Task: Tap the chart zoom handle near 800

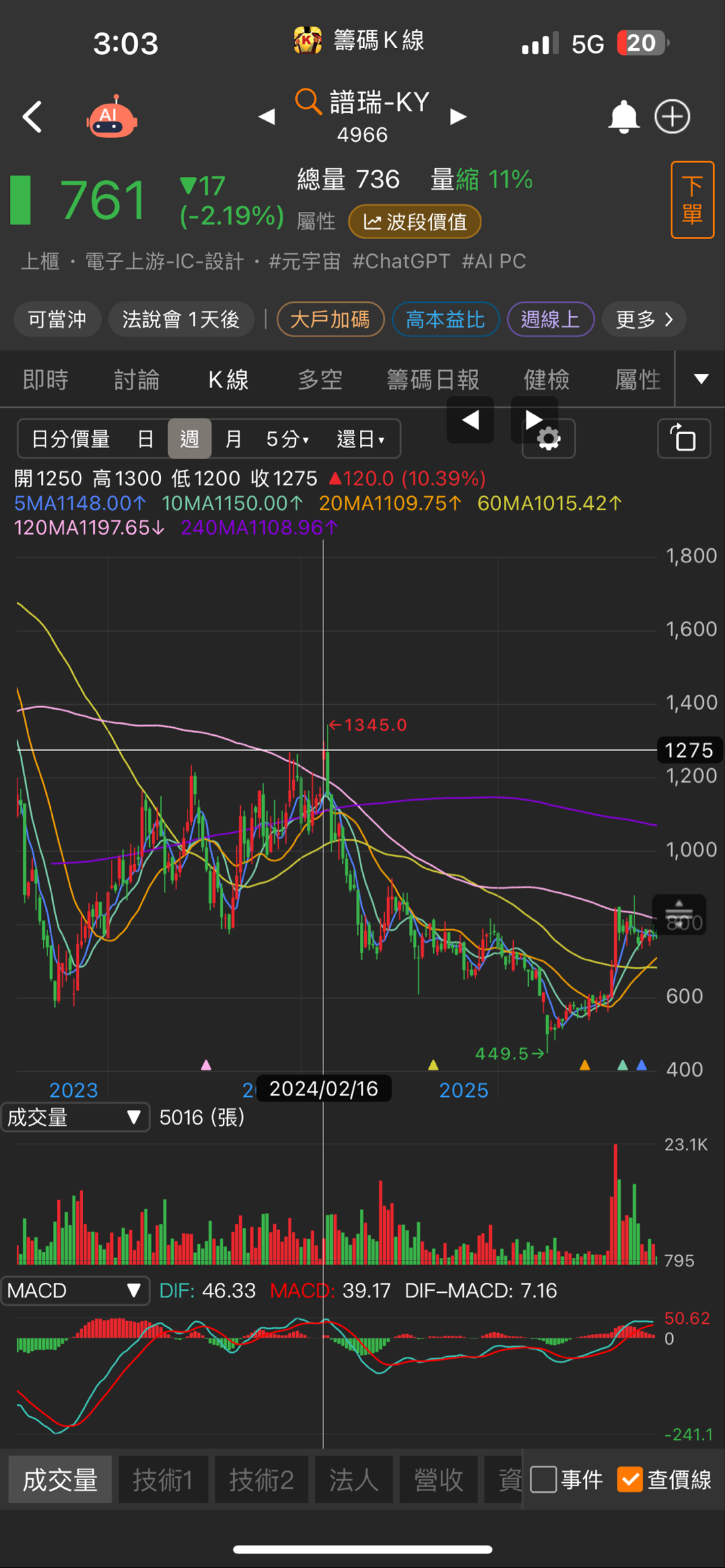Action: point(679,915)
